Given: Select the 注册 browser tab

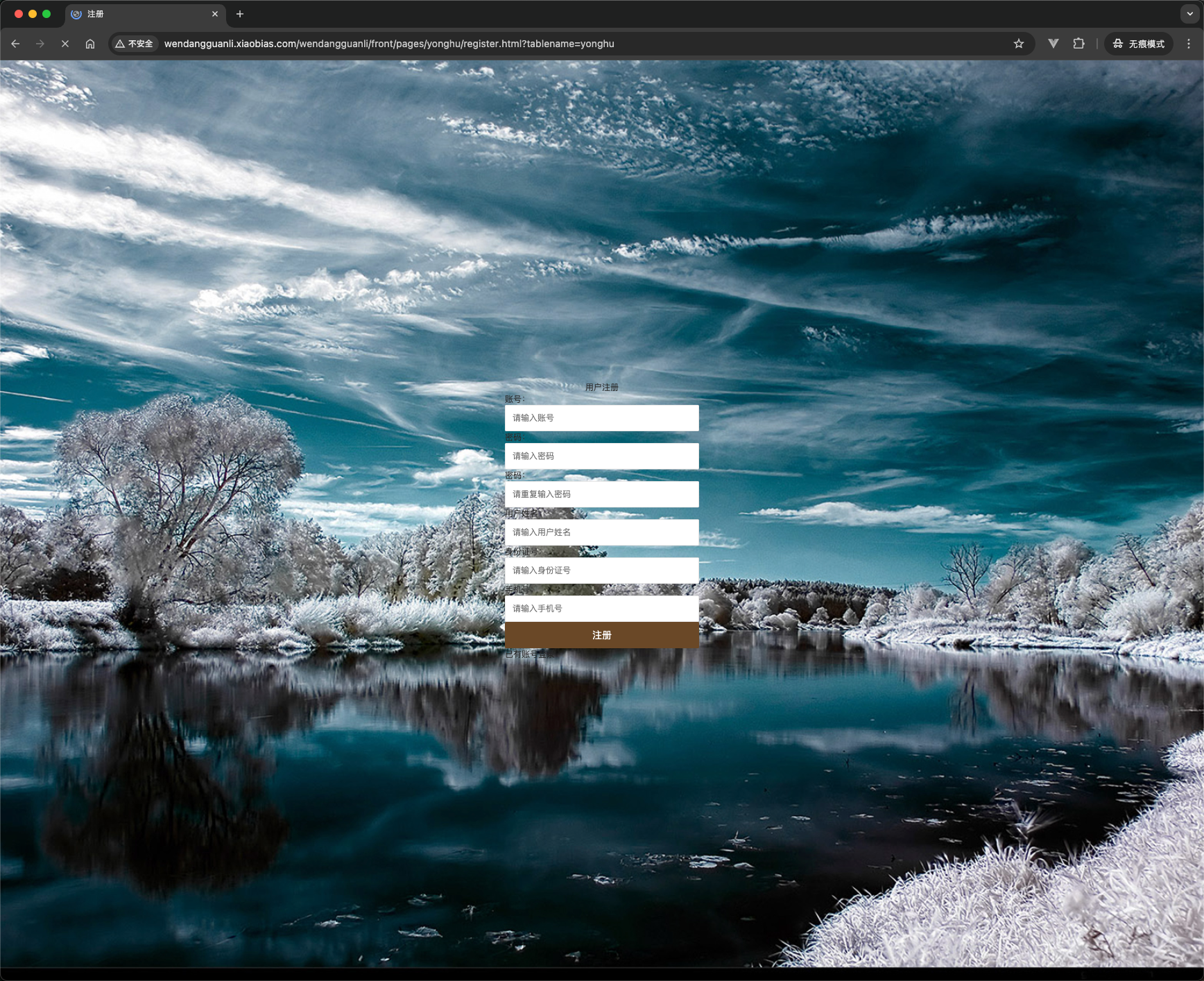Looking at the screenshot, I should pyautogui.click(x=146, y=14).
